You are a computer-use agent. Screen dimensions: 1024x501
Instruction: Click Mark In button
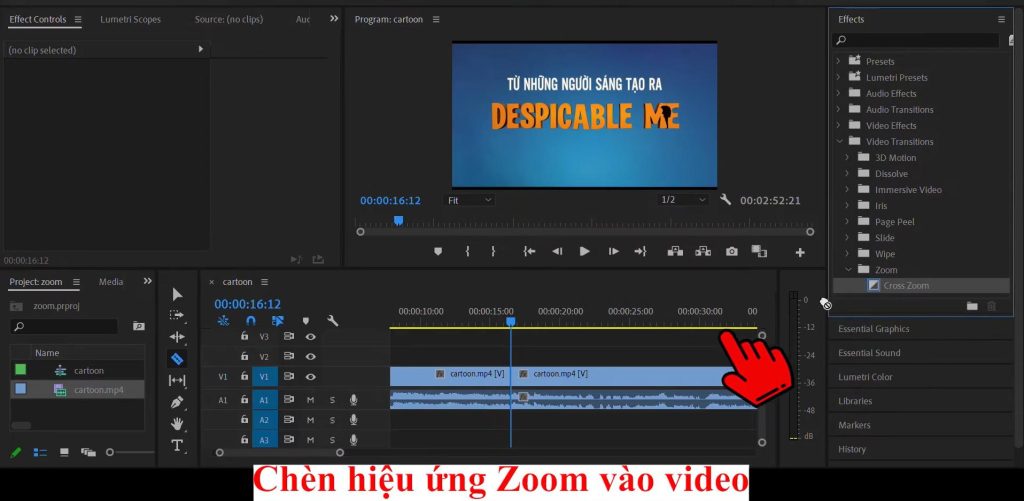pos(468,251)
